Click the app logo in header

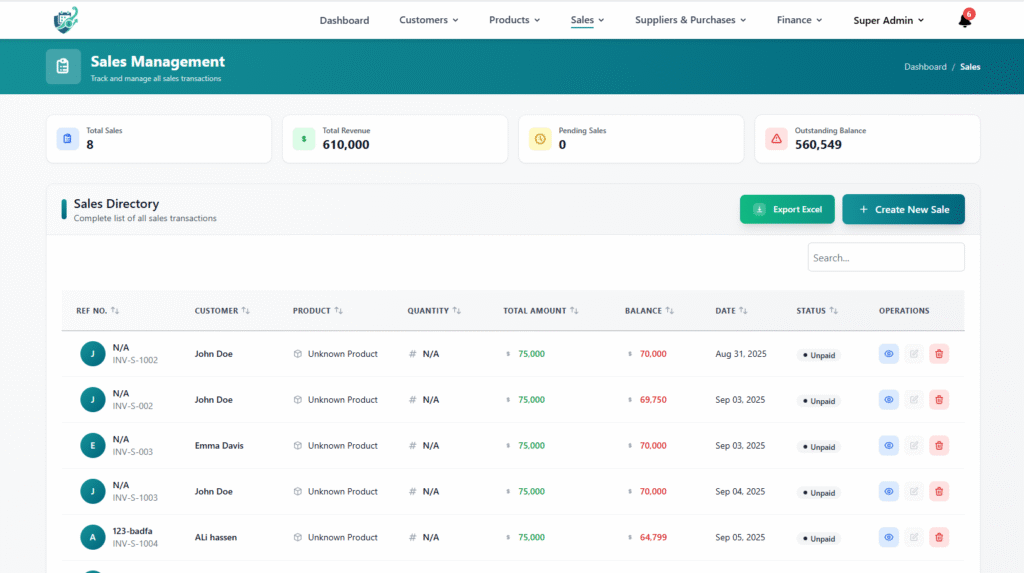(x=65, y=19)
